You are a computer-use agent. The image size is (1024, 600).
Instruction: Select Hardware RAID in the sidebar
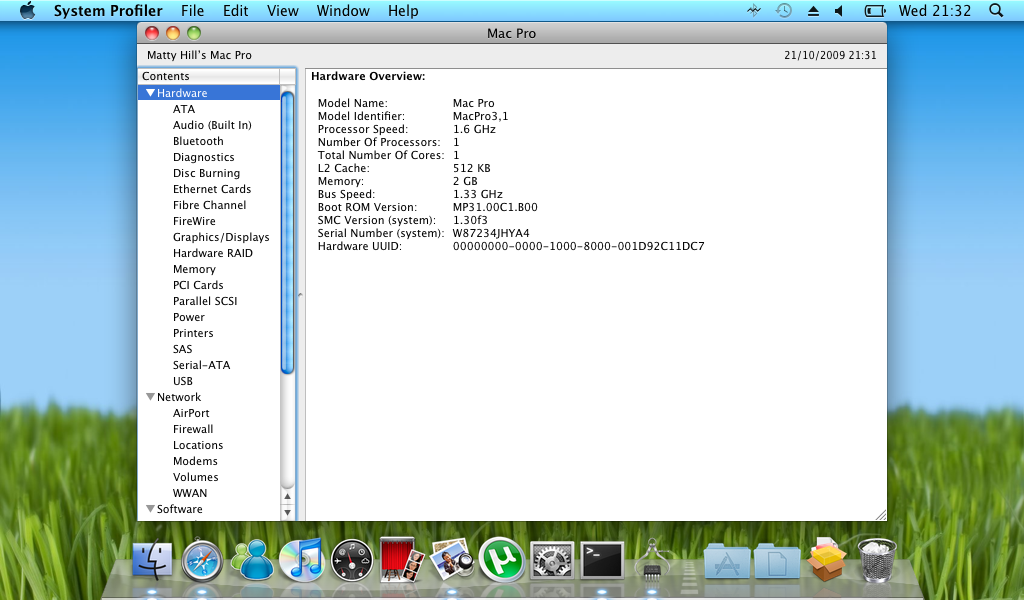click(213, 253)
